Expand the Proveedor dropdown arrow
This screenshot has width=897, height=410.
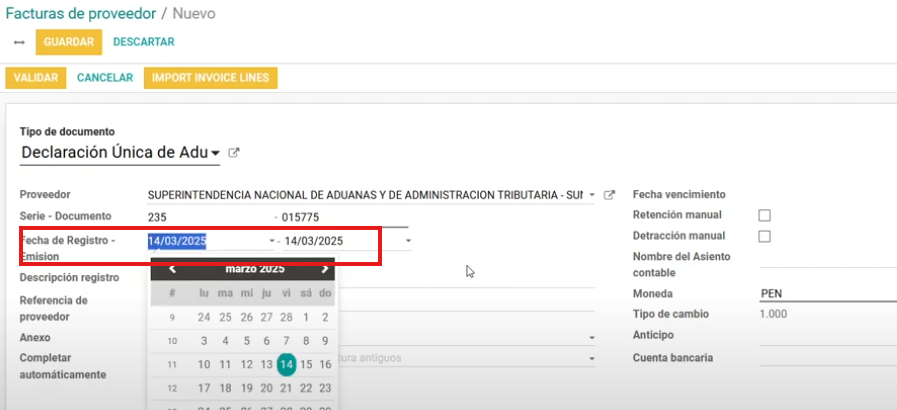point(592,195)
